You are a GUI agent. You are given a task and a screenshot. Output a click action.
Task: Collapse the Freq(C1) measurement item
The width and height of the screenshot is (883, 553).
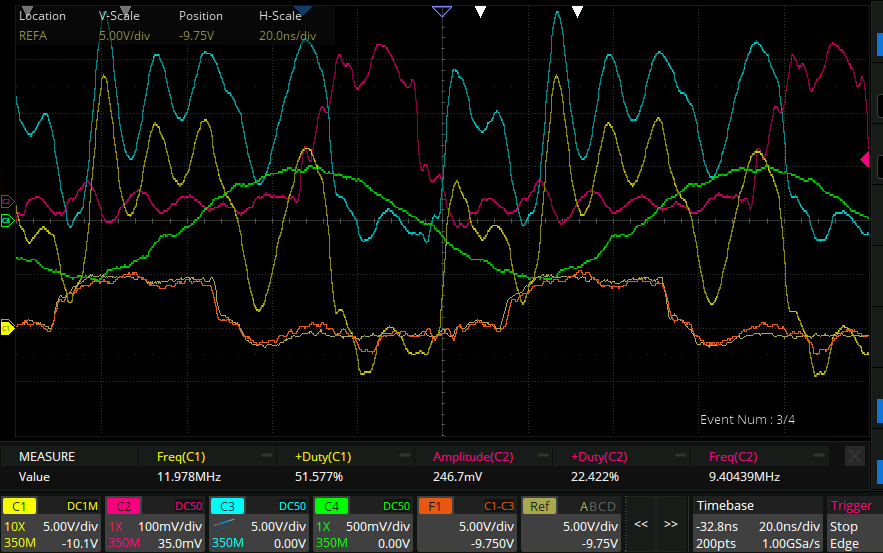point(268,457)
